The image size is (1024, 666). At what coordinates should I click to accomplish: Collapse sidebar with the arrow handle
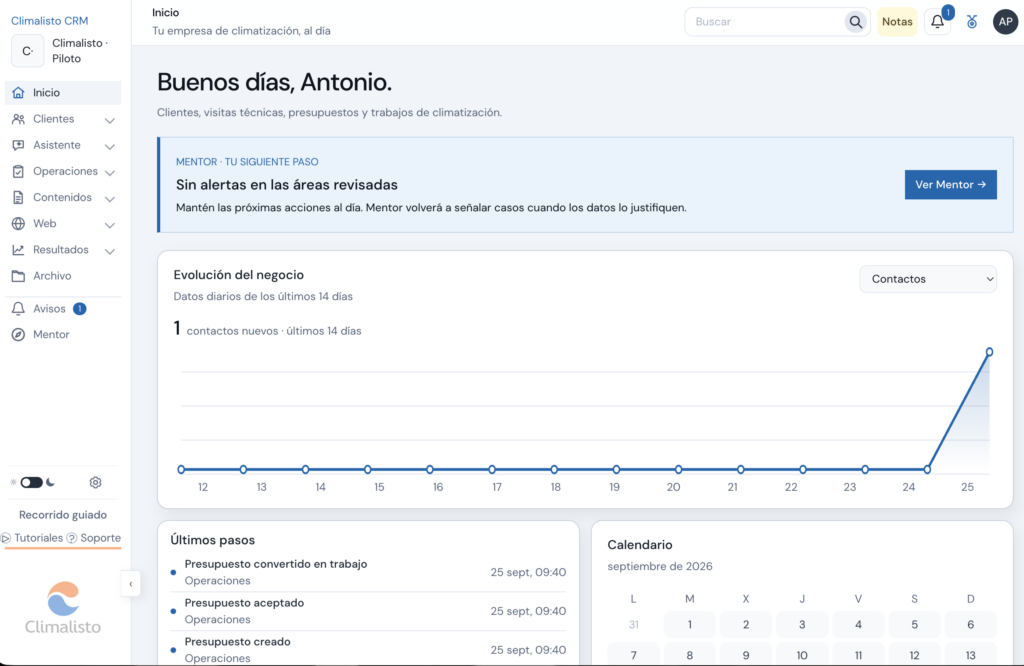pyautogui.click(x=131, y=584)
